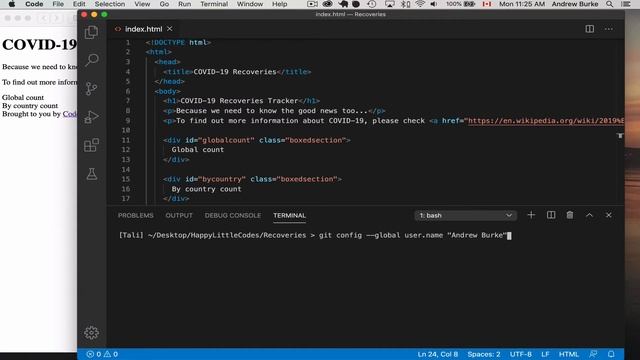Open the Terminal menu

[214, 4]
